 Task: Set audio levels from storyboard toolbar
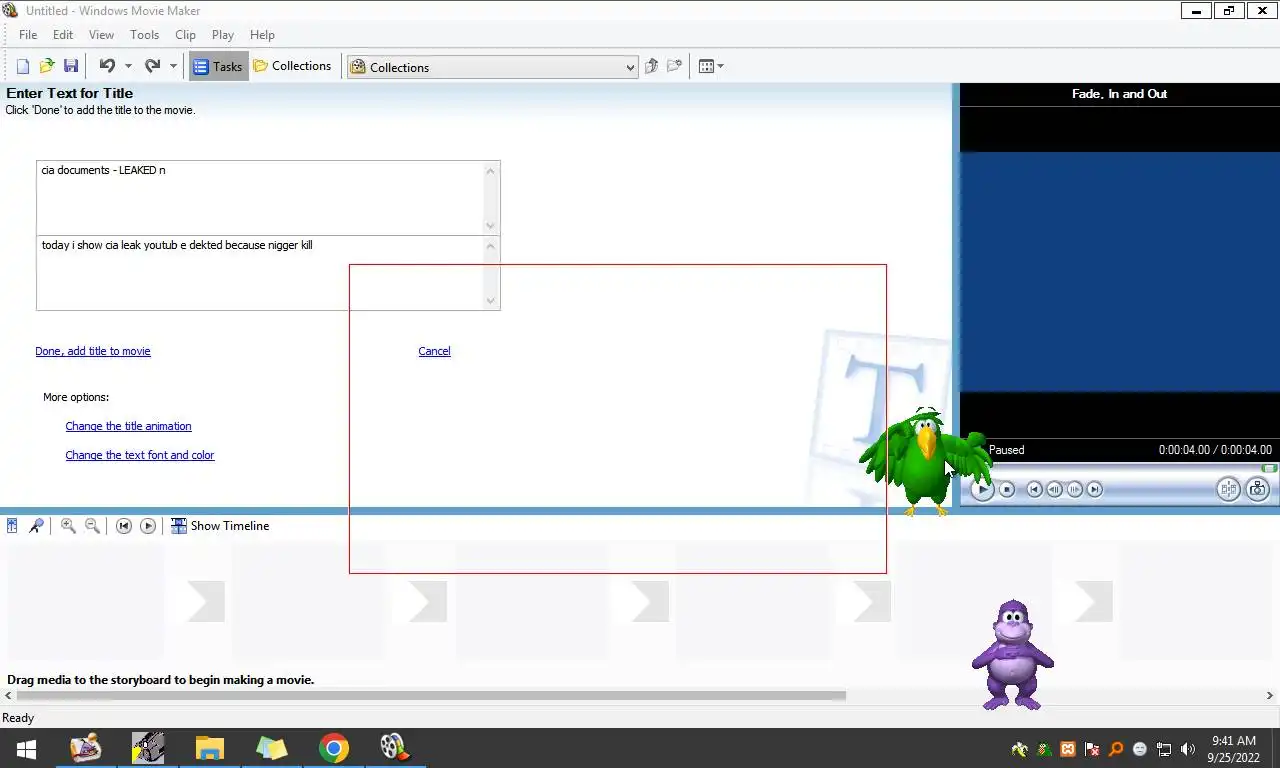pos(12,526)
